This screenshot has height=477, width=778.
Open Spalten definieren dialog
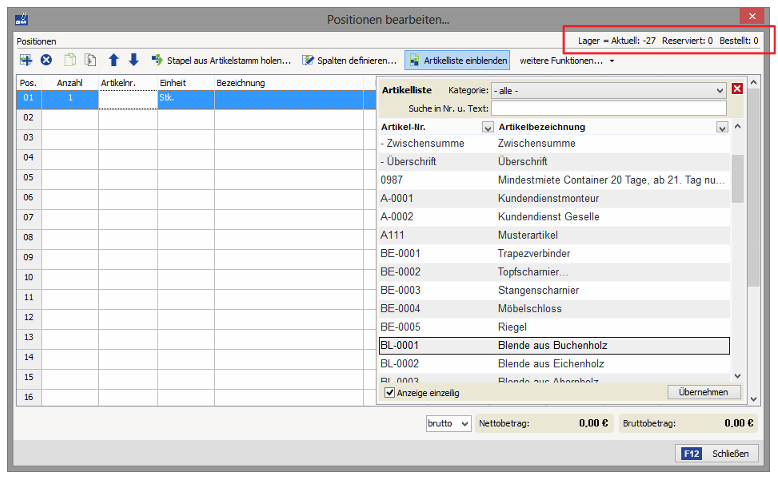(x=350, y=61)
